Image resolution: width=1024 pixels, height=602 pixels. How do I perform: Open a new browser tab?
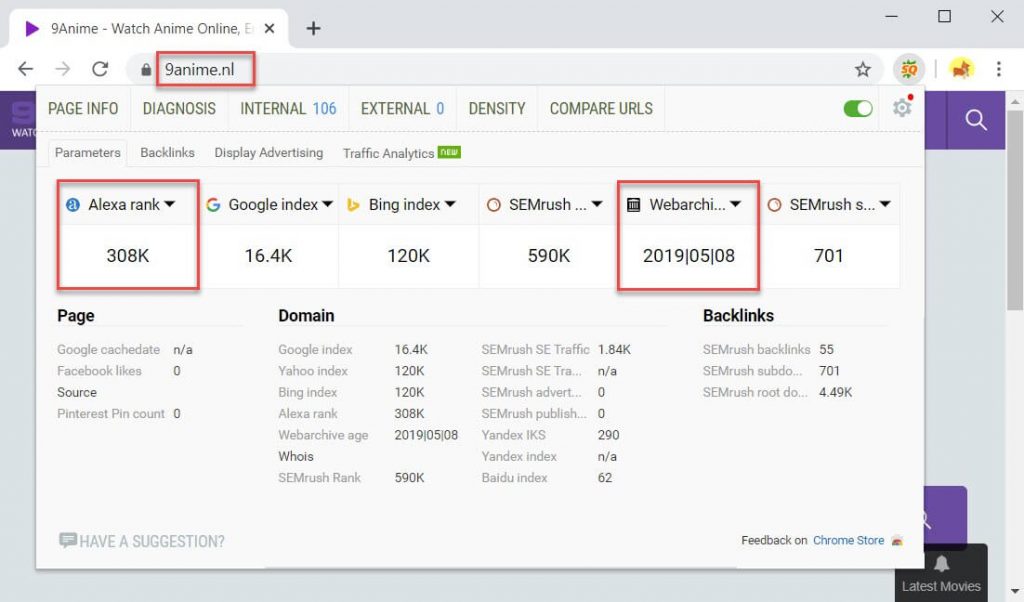pos(313,28)
